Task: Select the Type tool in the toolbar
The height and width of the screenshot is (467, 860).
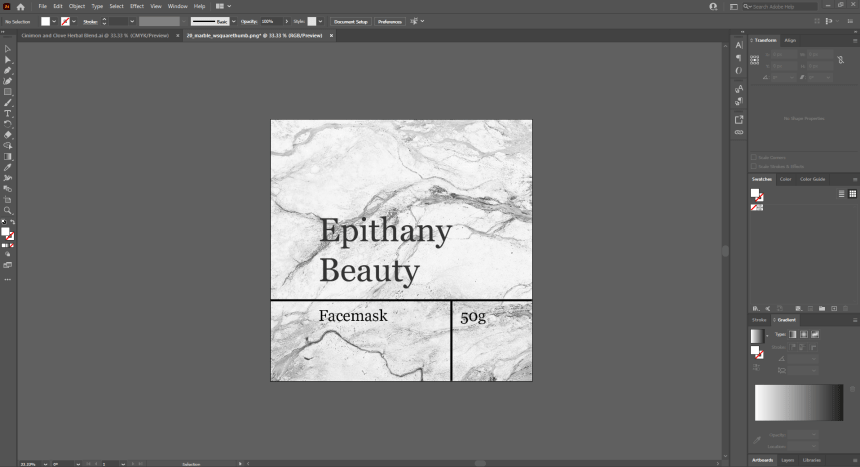Action: 8,113
